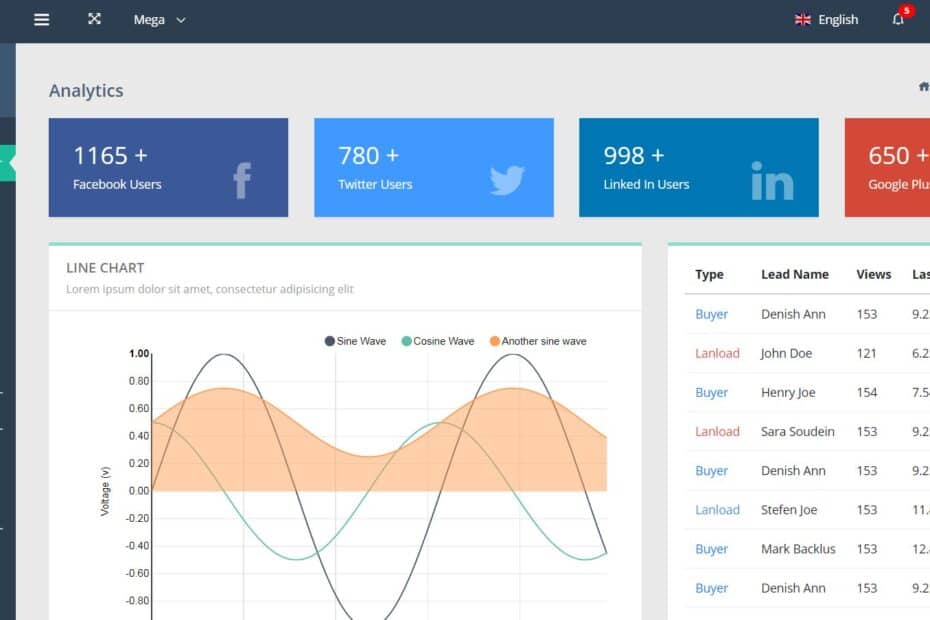Image resolution: width=930 pixels, height=620 pixels.
Task: Click Buyer link in Mark Backlus row
Action: [x=711, y=549]
